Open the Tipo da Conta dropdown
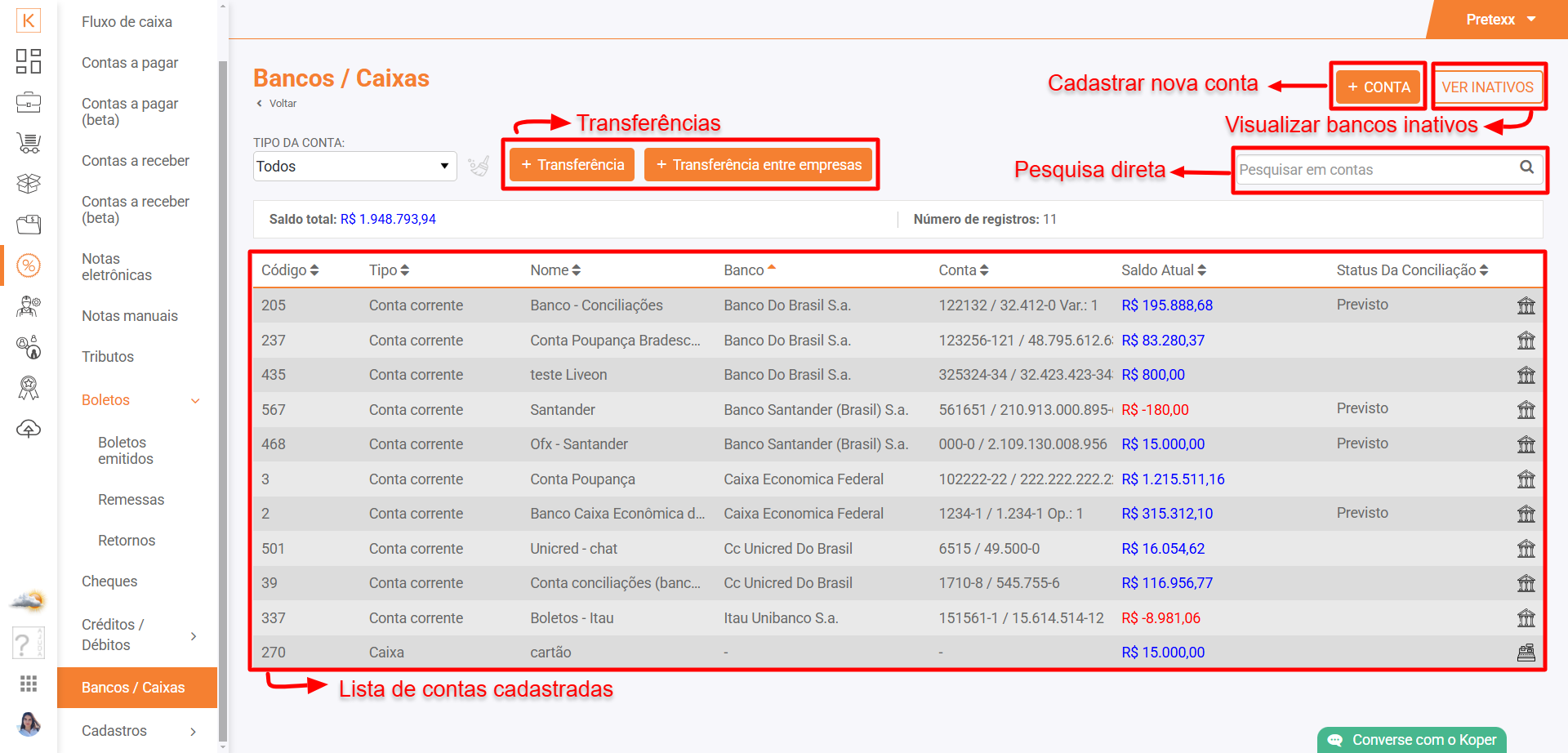 click(354, 167)
